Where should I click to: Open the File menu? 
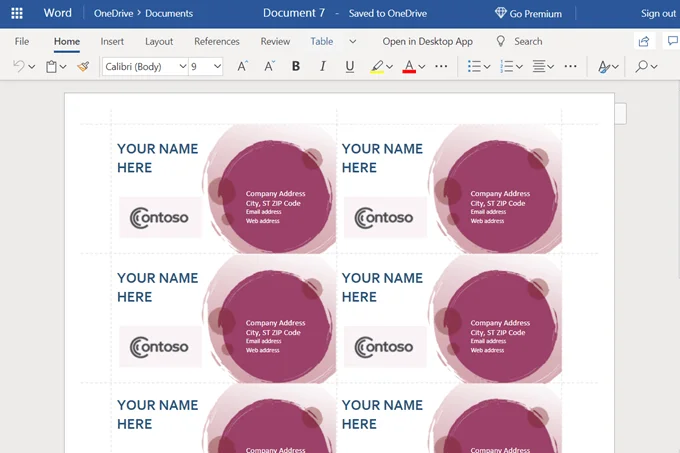pos(22,42)
